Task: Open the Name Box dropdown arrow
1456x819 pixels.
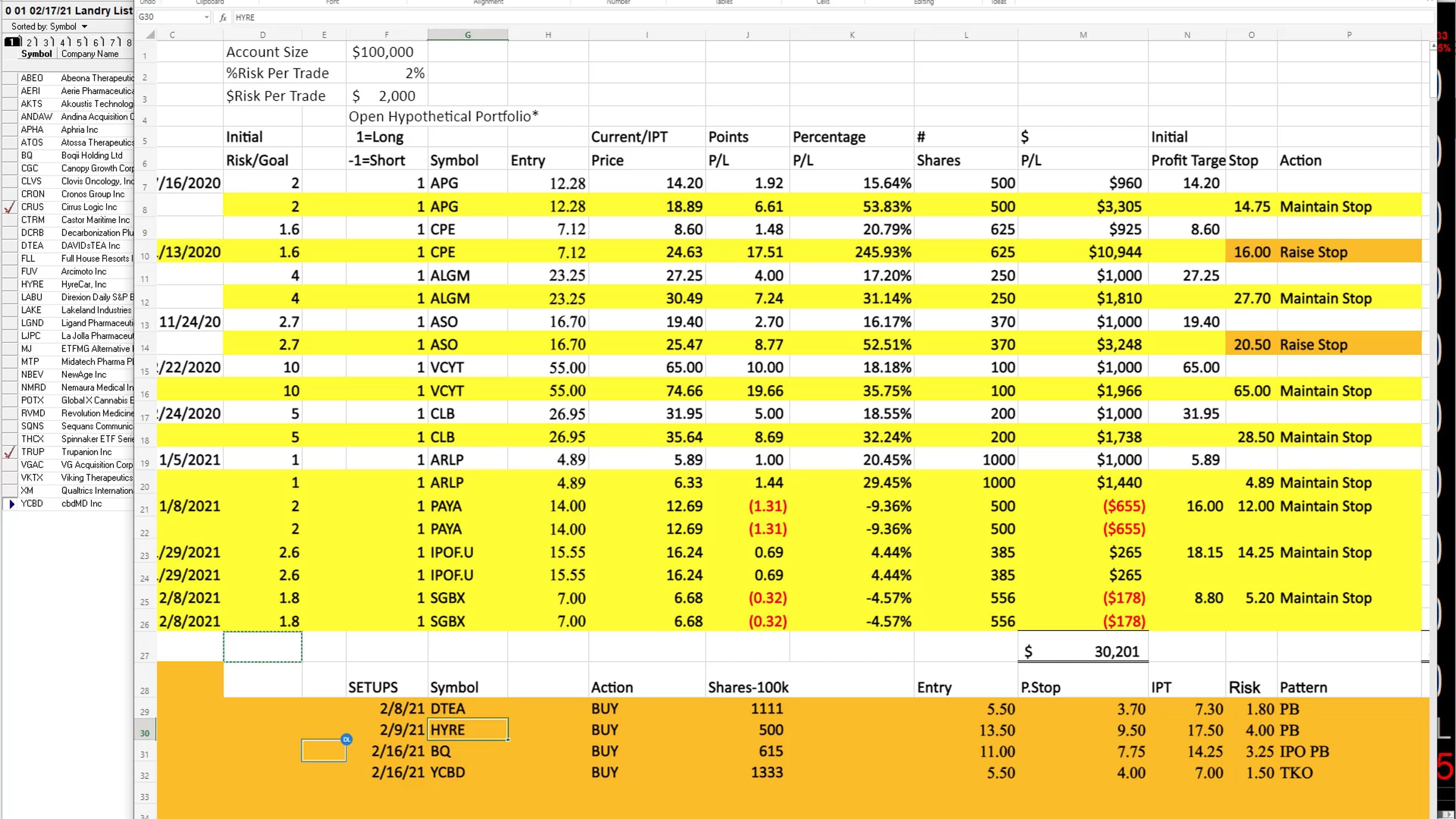Action: pos(206,17)
